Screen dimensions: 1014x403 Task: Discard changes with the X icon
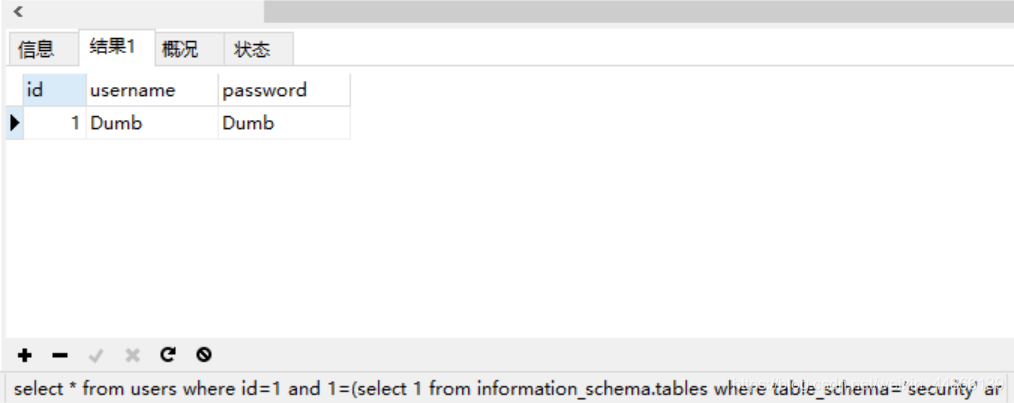click(x=132, y=355)
